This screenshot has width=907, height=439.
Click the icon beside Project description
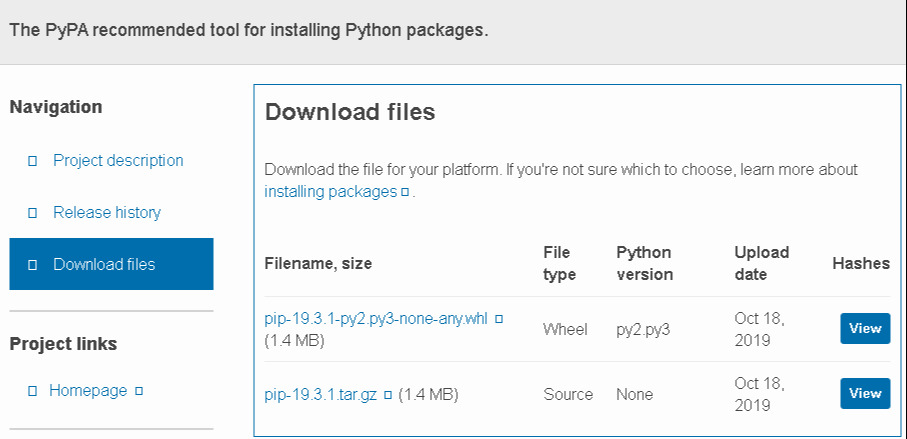(x=33, y=161)
